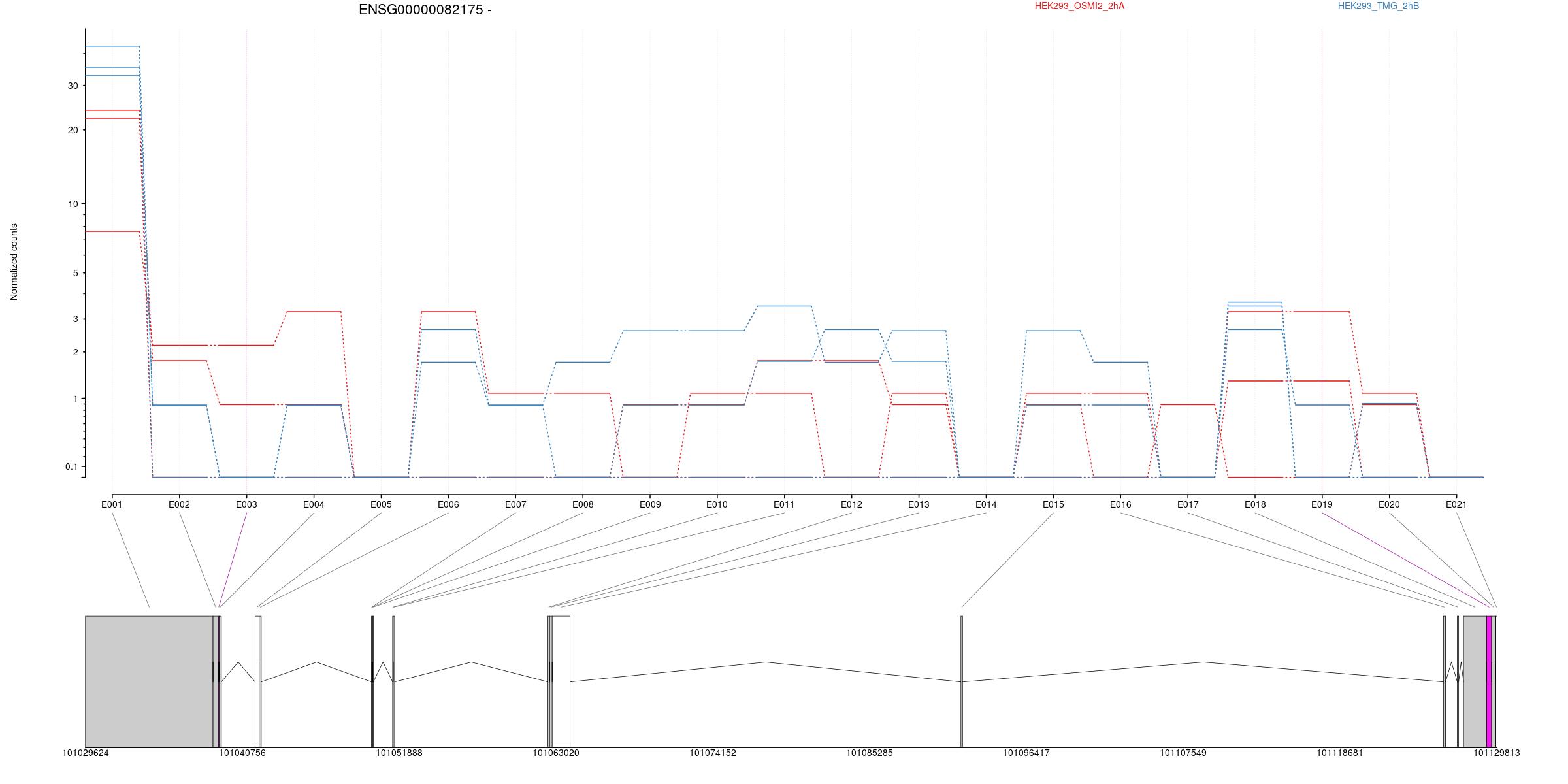Screen dimensions: 1568x784
Task: Select exon label E011
Action: (784, 504)
